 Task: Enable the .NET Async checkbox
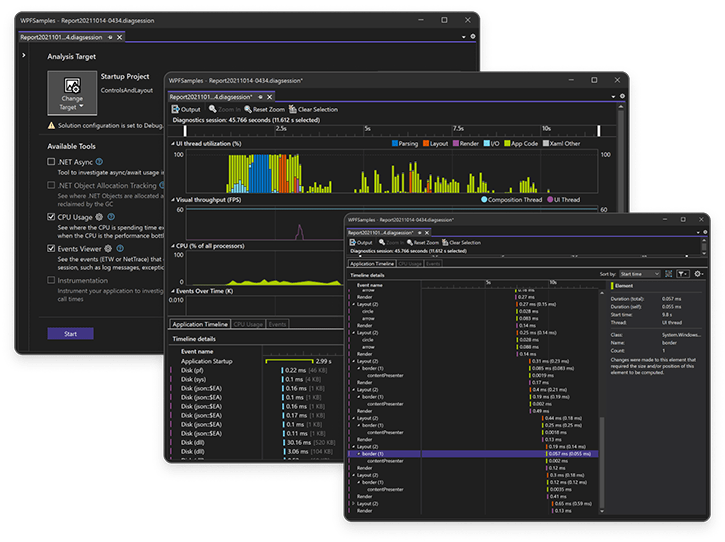click(52, 161)
